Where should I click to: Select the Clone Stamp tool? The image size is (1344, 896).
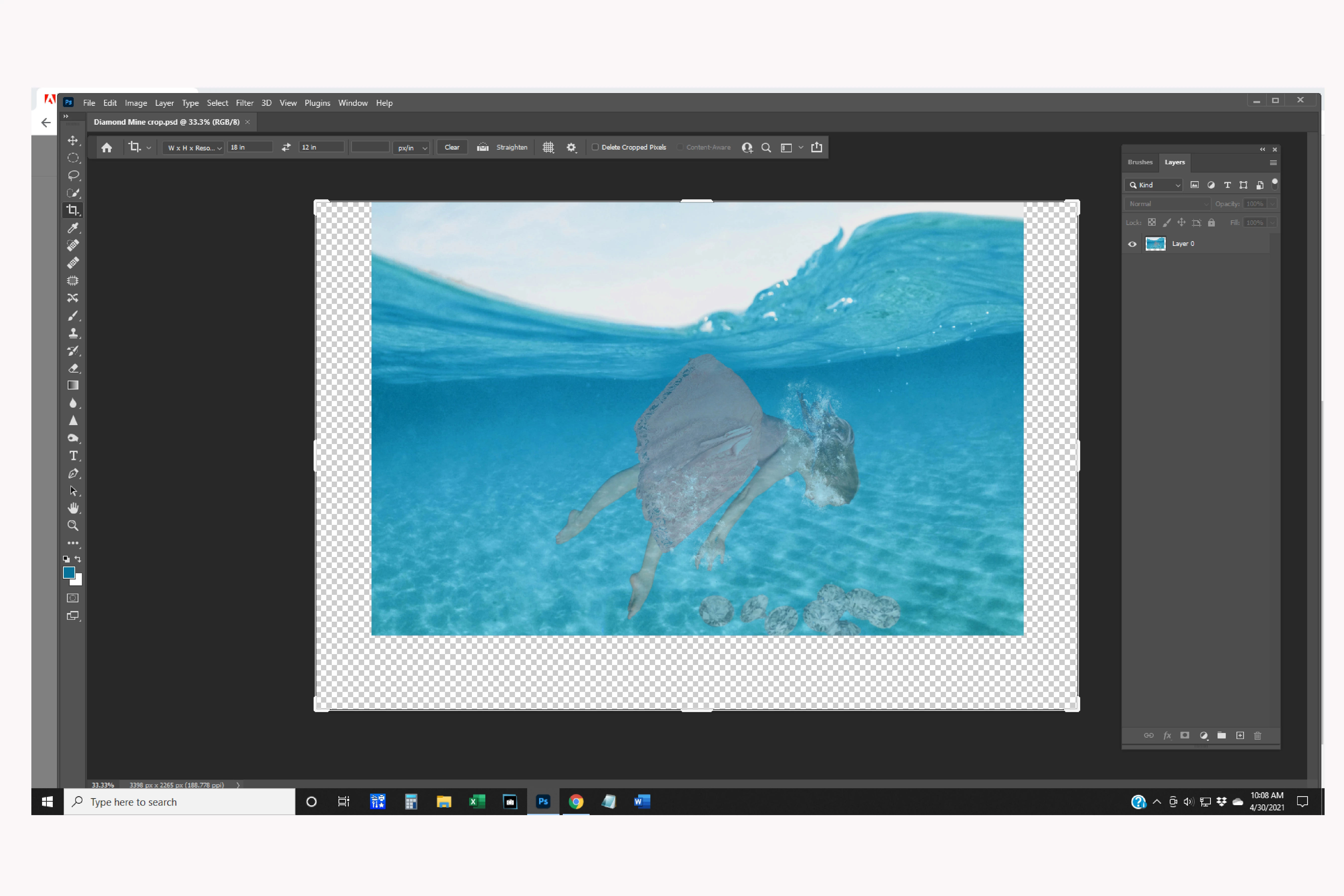click(73, 333)
